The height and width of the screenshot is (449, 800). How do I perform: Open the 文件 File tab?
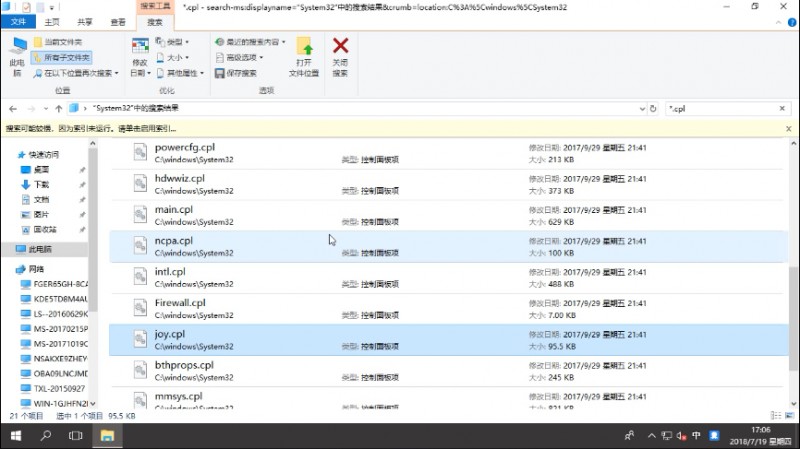[18, 22]
